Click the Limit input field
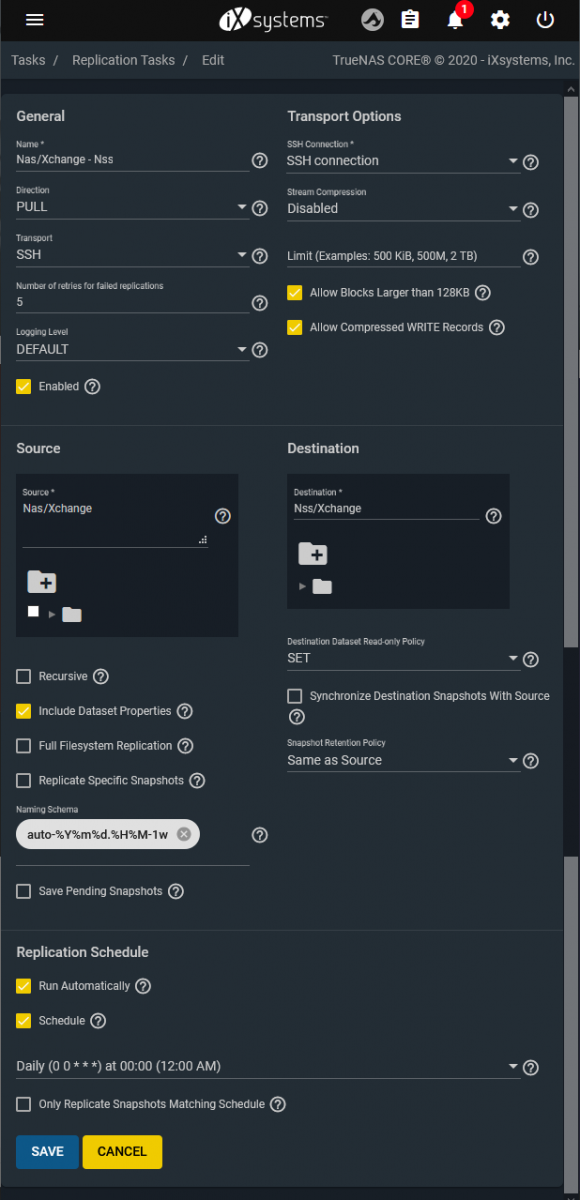580x1200 pixels. (x=403, y=256)
